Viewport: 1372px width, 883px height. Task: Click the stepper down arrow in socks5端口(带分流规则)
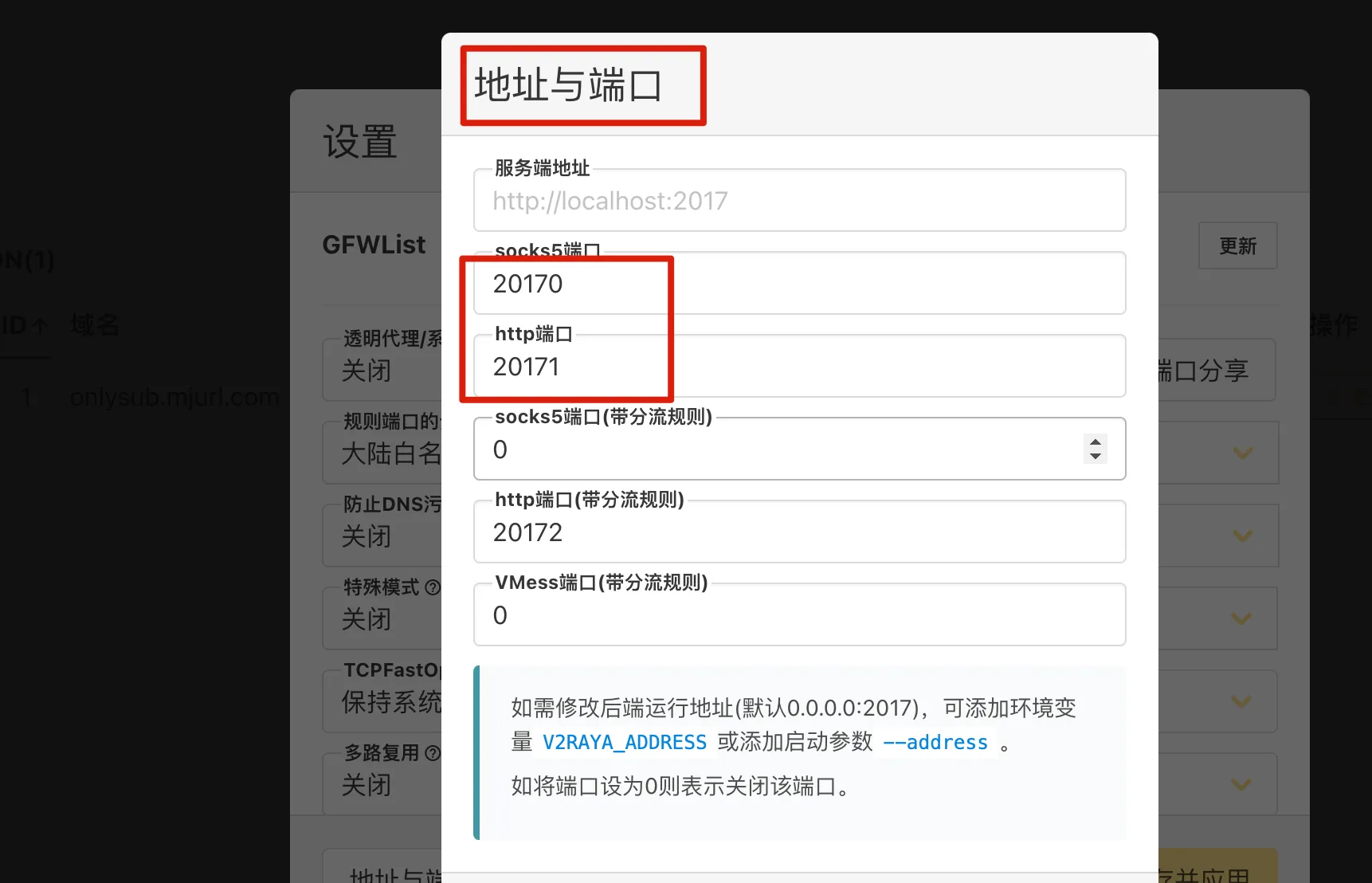tap(1096, 456)
